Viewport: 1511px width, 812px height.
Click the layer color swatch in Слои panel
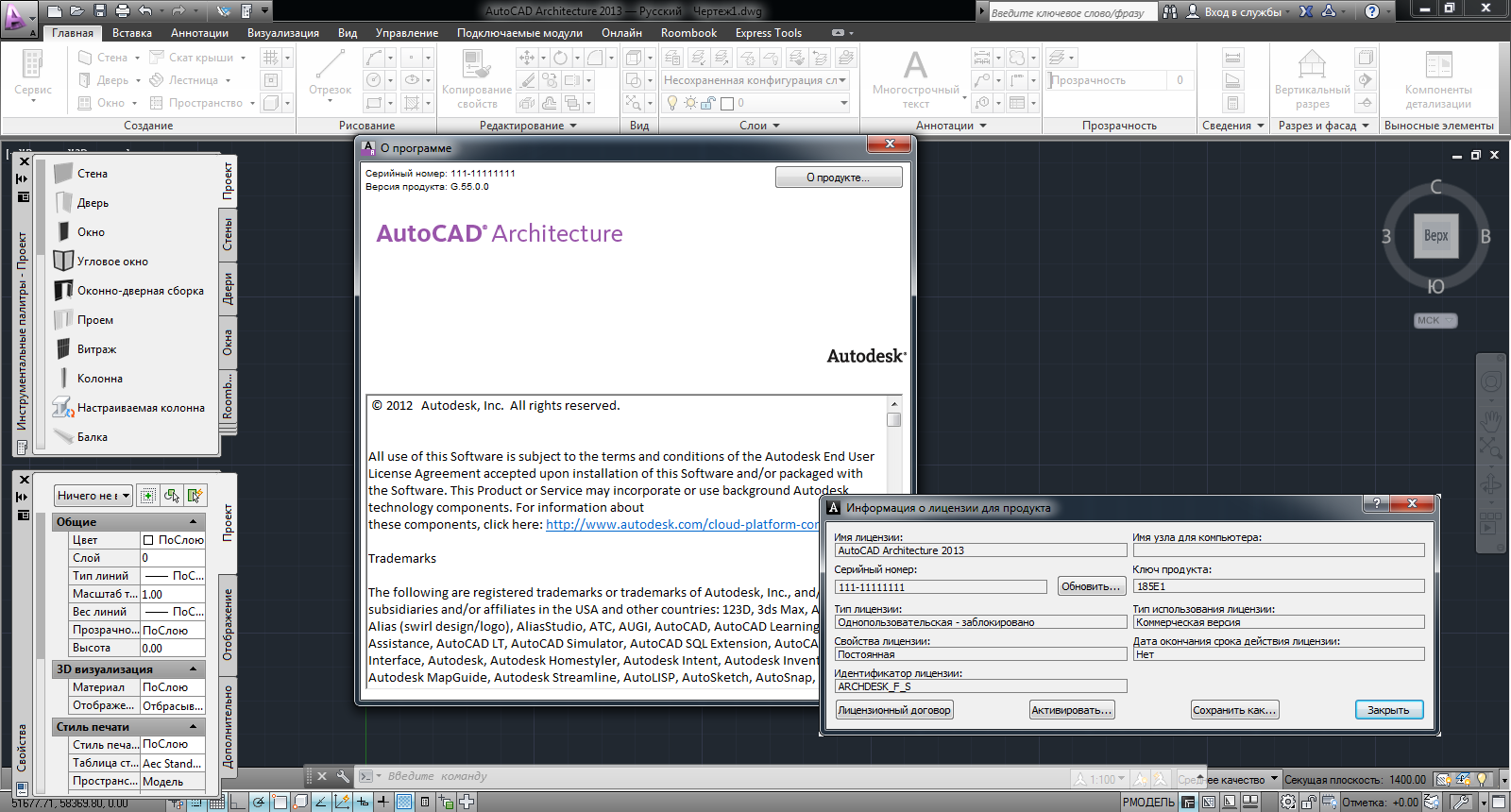pos(727,103)
